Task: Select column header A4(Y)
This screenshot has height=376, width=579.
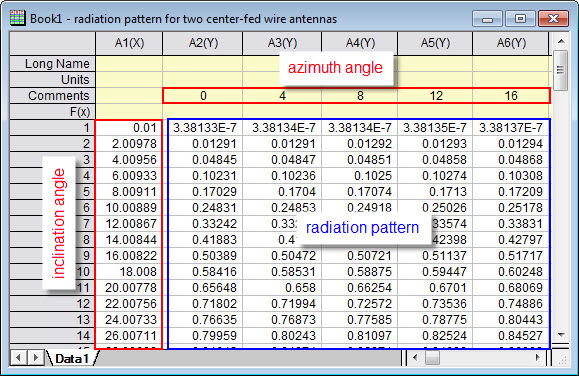Action: point(360,43)
